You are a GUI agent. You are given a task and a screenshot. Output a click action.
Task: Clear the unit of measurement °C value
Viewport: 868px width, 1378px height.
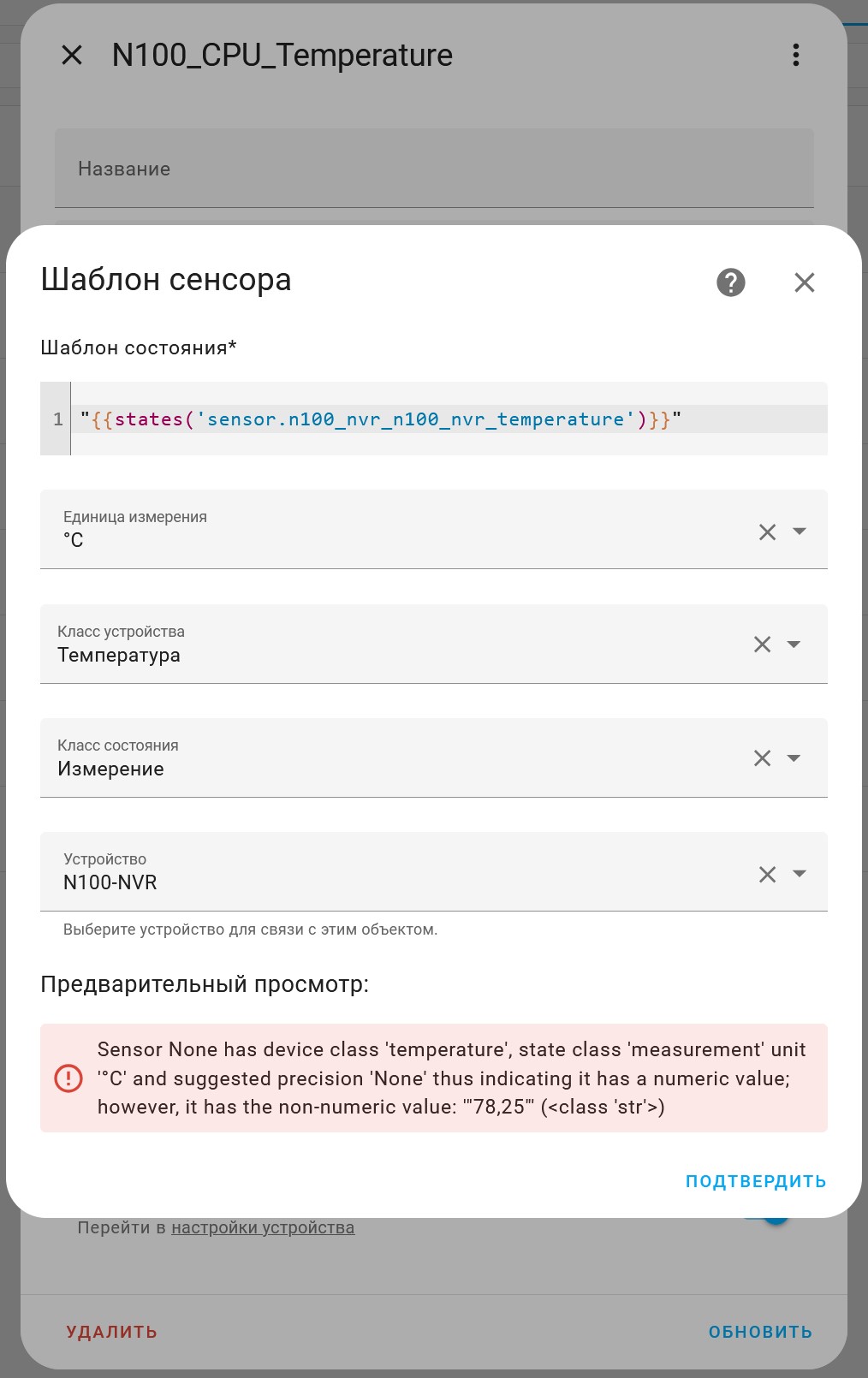(767, 532)
